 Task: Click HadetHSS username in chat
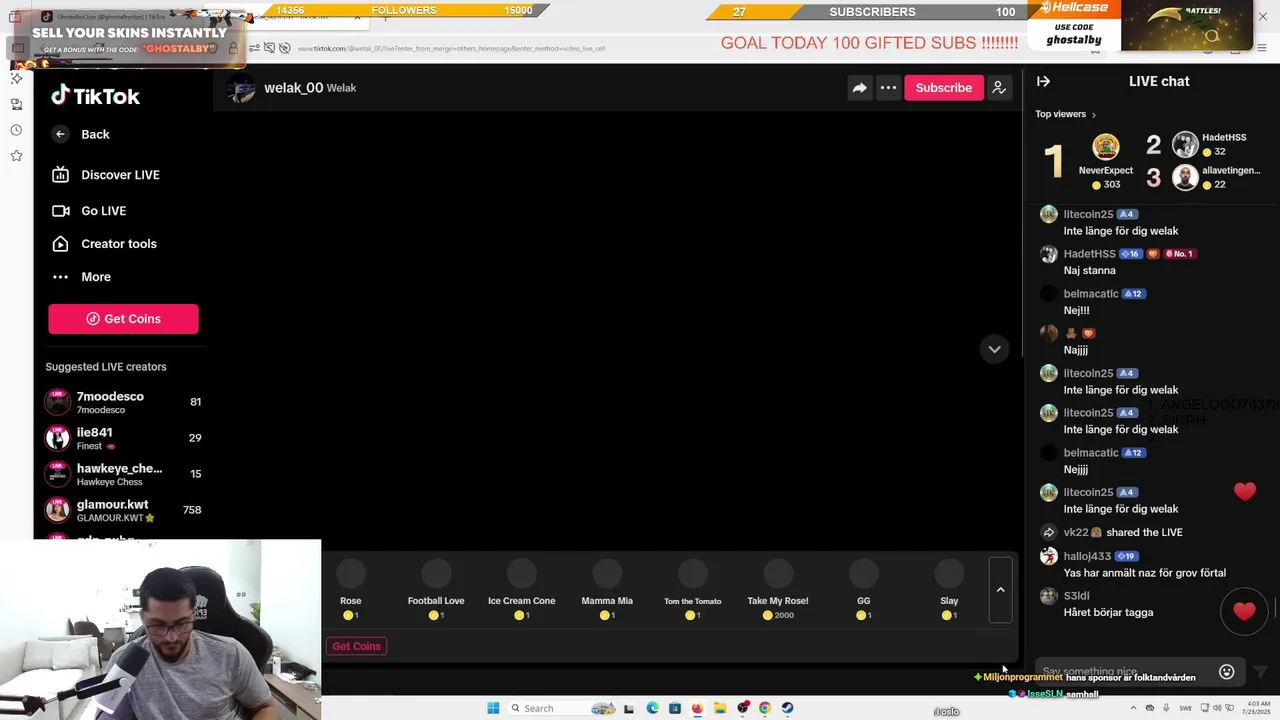[x=1089, y=254]
